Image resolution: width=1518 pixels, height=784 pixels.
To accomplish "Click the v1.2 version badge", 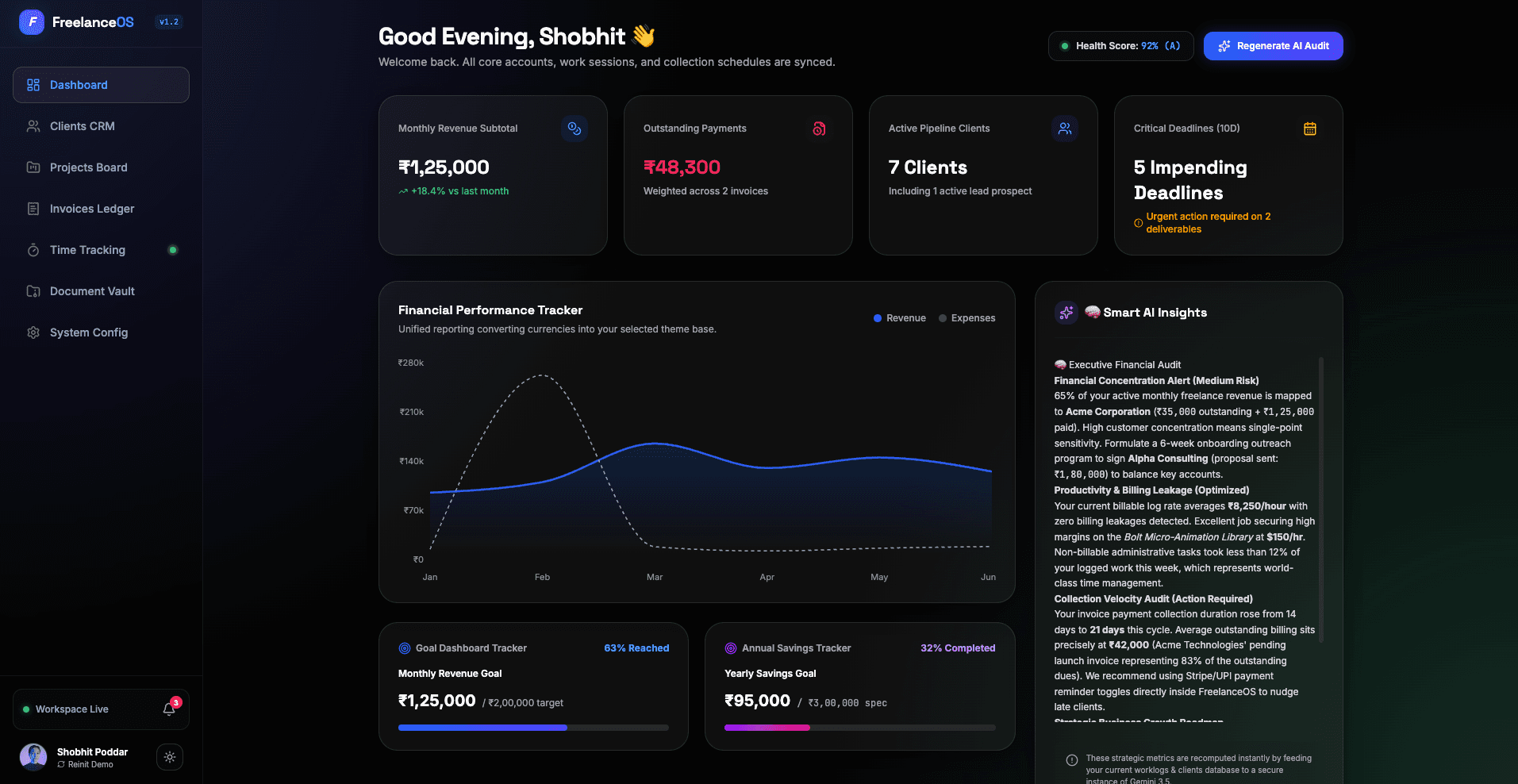I will (x=169, y=22).
